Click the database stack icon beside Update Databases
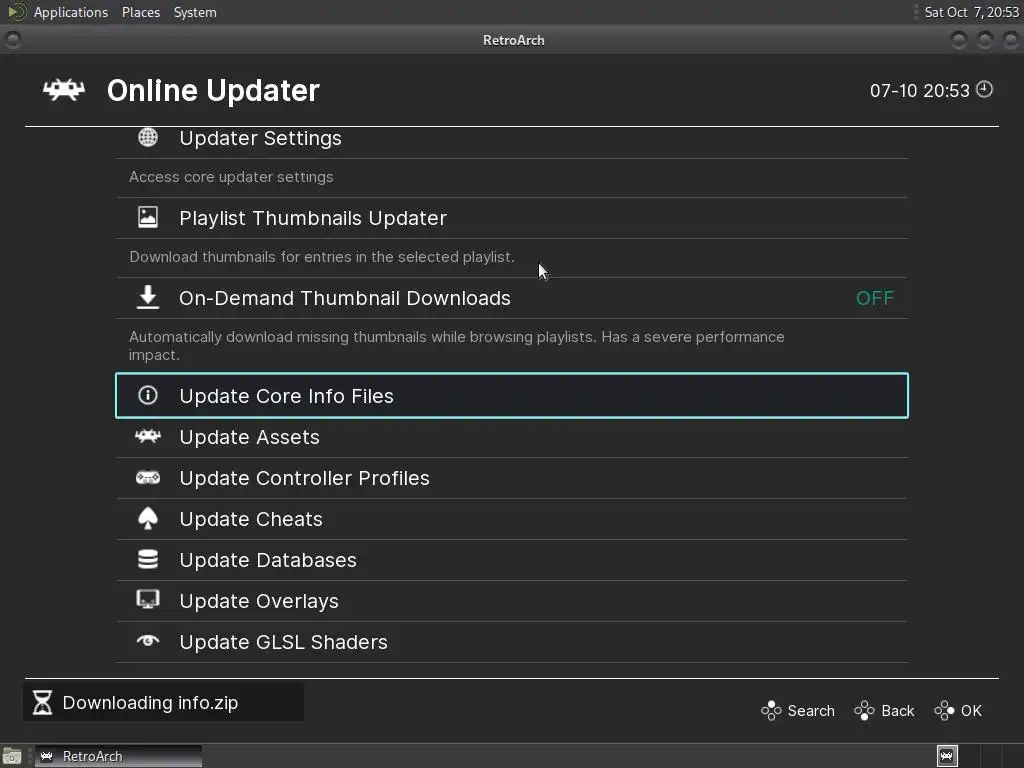This screenshot has height=768, width=1024. 148,559
